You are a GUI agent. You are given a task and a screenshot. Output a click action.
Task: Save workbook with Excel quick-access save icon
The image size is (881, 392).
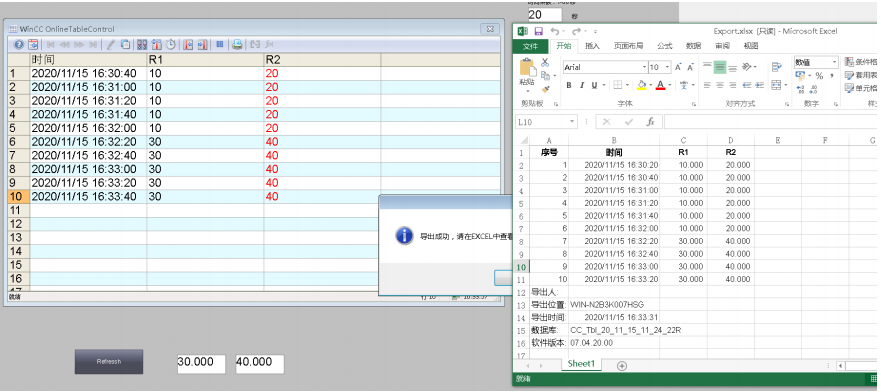pos(538,31)
